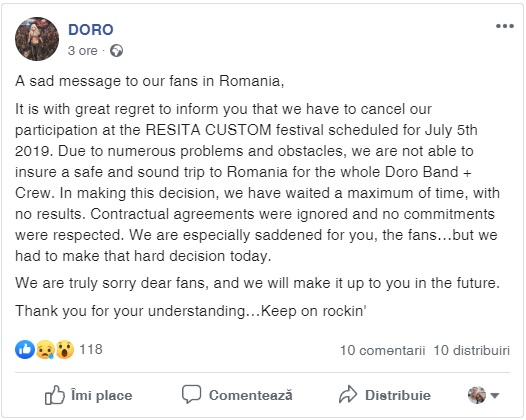Click the globe public privacy icon
This screenshot has height=420, width=526.
click(x=116, y=51)
